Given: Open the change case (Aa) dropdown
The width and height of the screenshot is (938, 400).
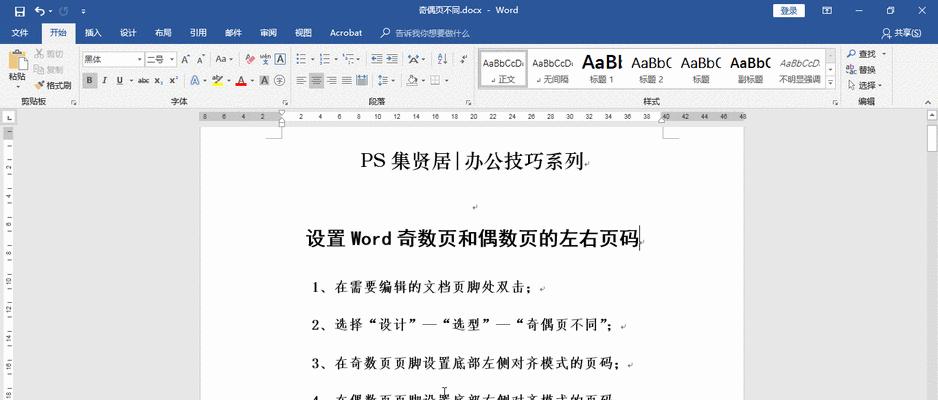Looking at the screenshot, I should click(x=224, y=59).
